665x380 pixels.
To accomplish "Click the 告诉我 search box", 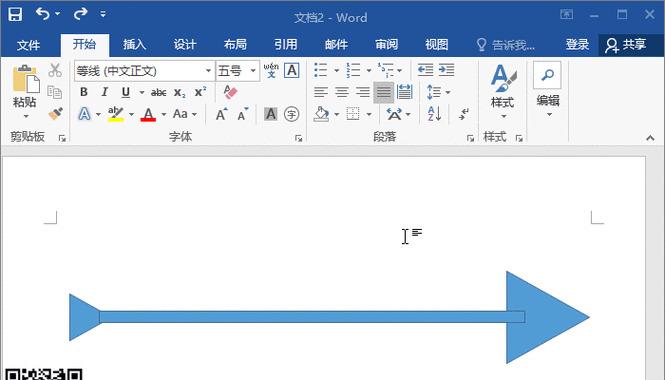I will (506, 45).
